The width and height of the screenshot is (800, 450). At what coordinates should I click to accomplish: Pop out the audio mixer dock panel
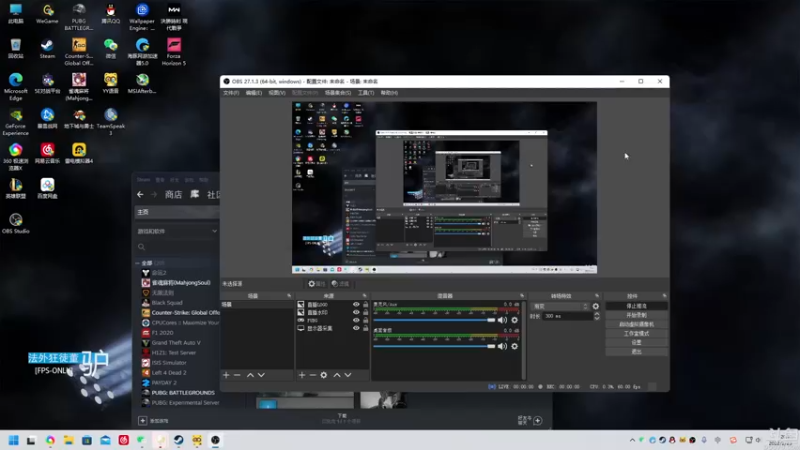pyautogui.click(x=522, y=296)
